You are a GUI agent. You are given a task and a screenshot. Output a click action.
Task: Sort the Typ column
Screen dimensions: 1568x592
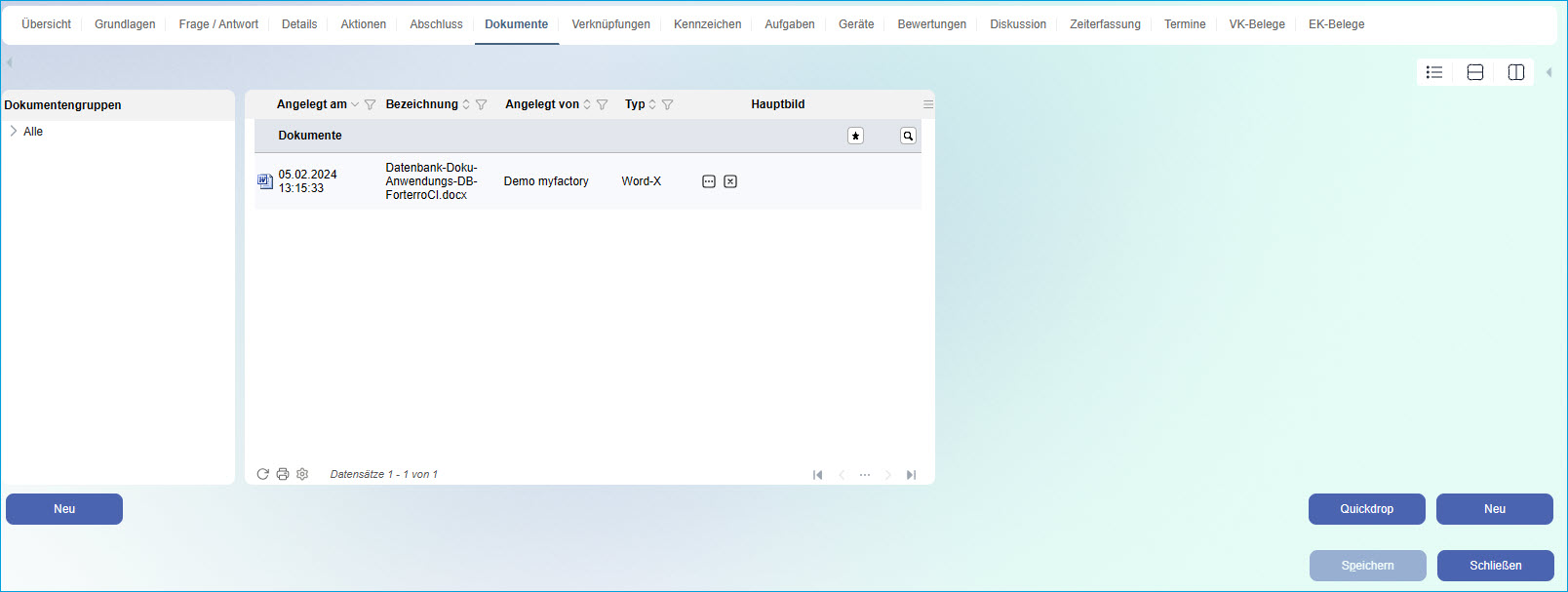click(x=652, y=104)
